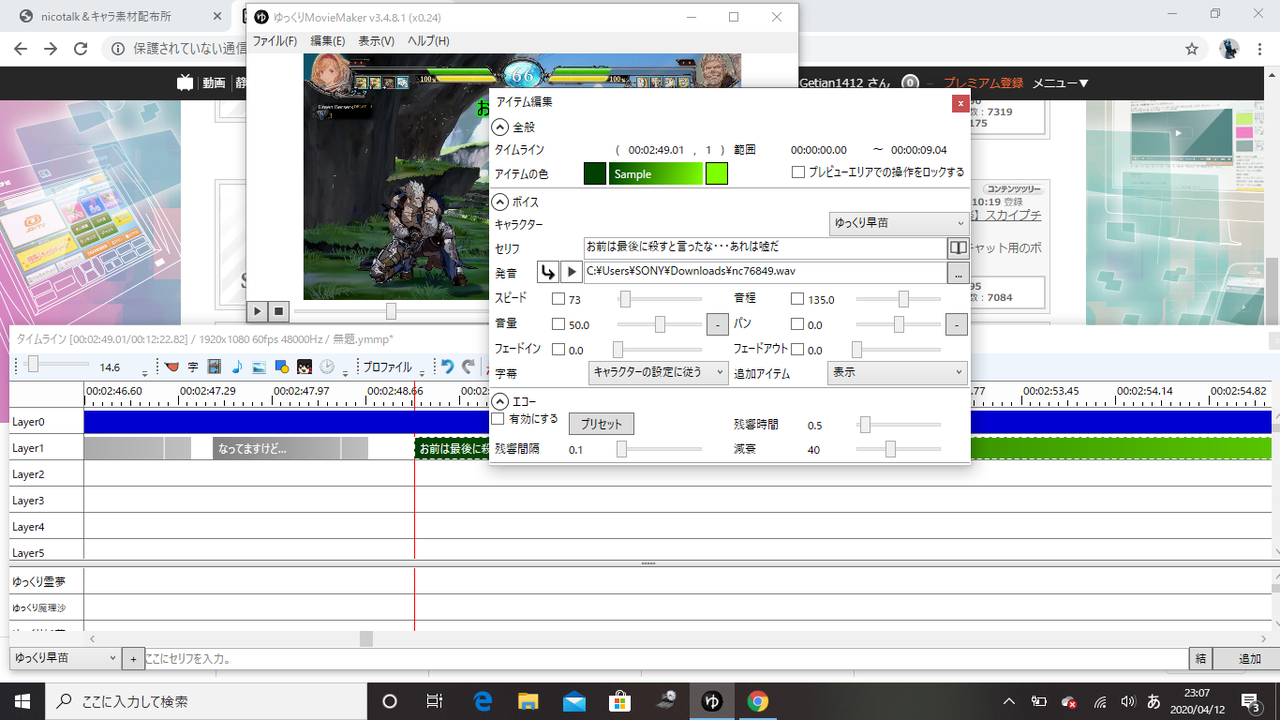Toggle the 音程 checkbox
This screenshot has height=720, width=1280.
[x=797, y=299]
